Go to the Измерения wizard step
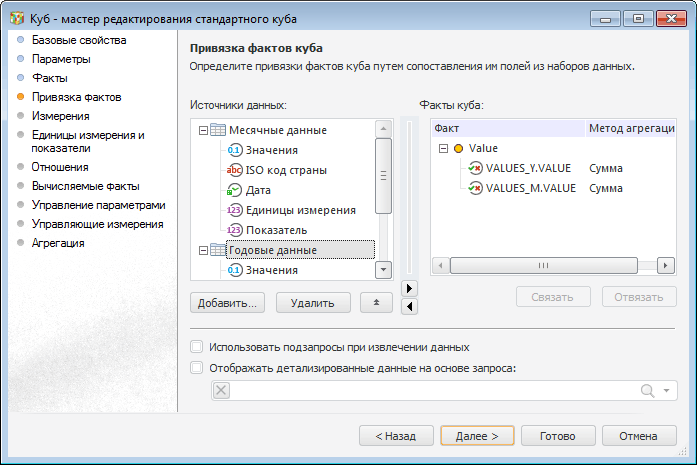The image size is (697, 465). tap(60, 116)
